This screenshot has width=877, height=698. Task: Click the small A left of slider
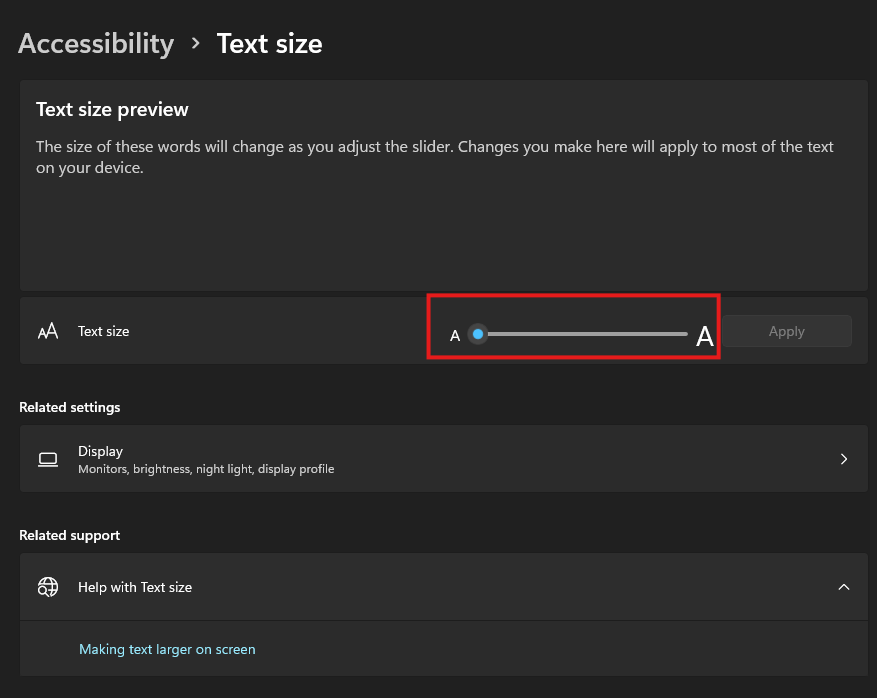click(x=455, y=336)
